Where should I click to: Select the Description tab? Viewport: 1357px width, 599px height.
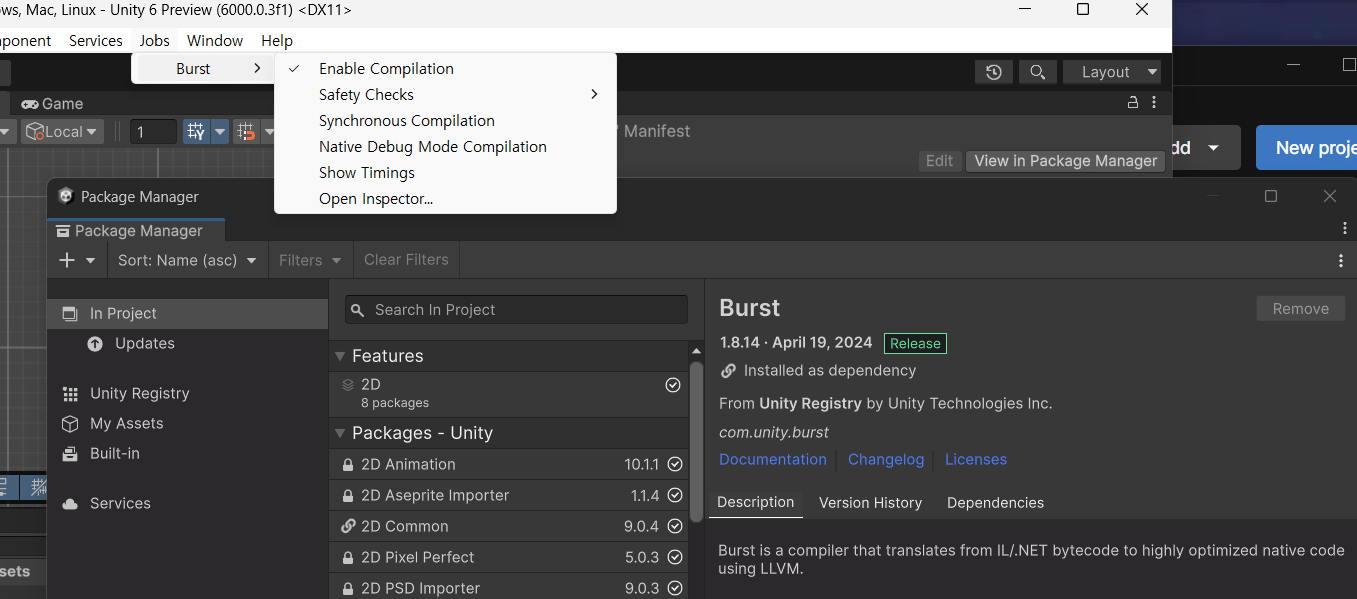[756, 503]
